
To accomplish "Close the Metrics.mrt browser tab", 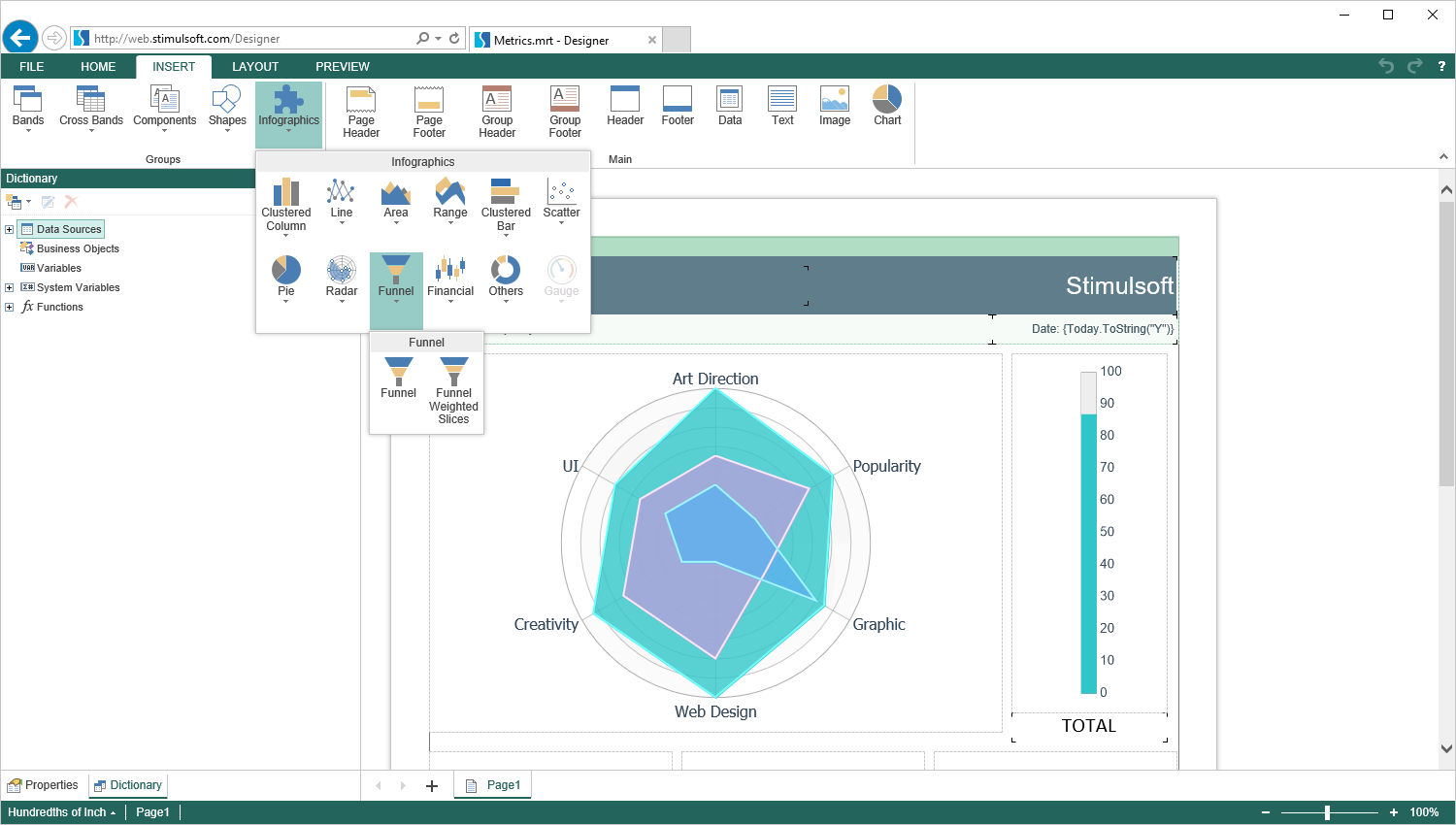I will [652, 40].
